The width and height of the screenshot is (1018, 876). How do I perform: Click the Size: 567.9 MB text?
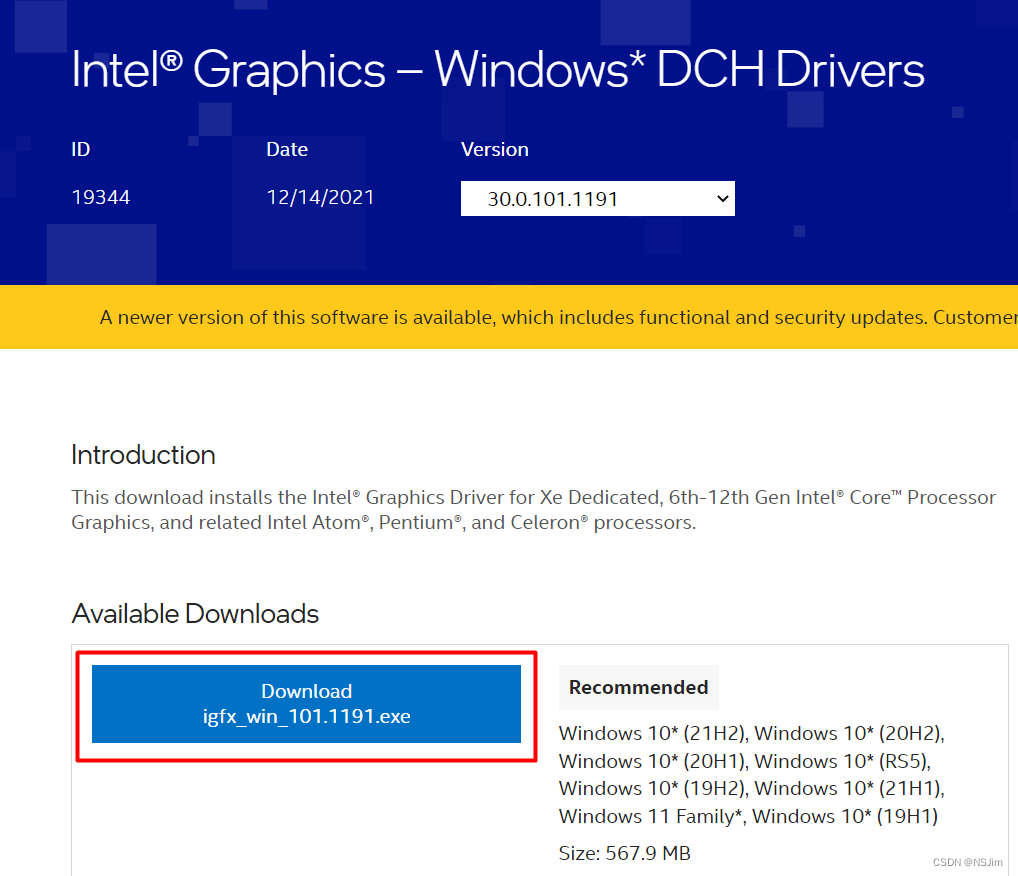[624, 853]
